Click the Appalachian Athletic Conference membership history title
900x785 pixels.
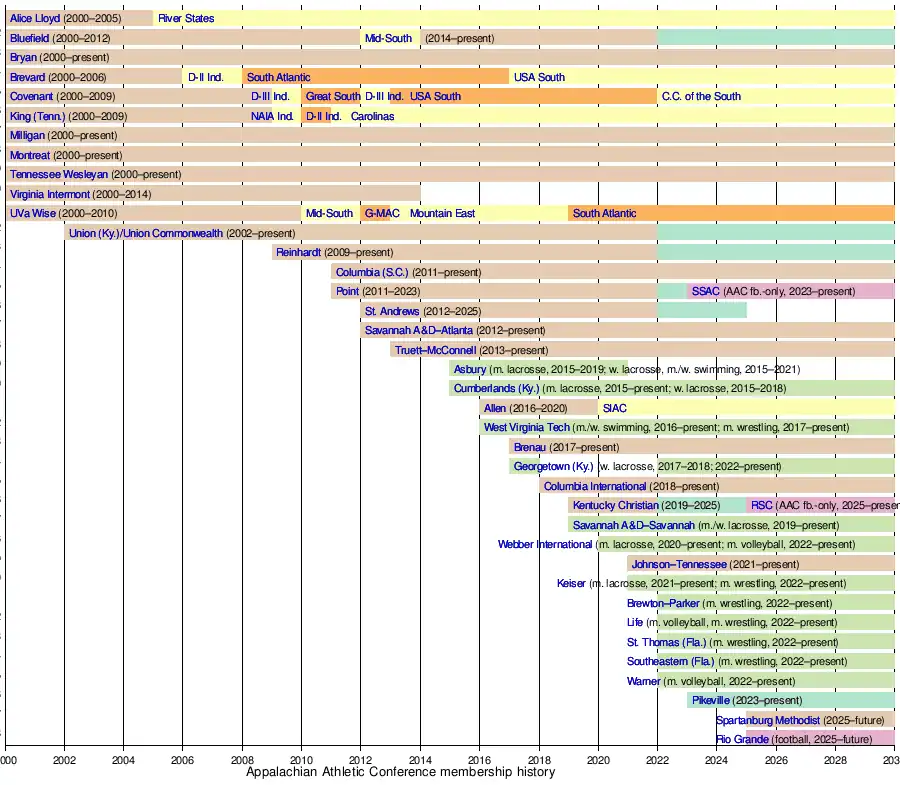pos(400,772)
